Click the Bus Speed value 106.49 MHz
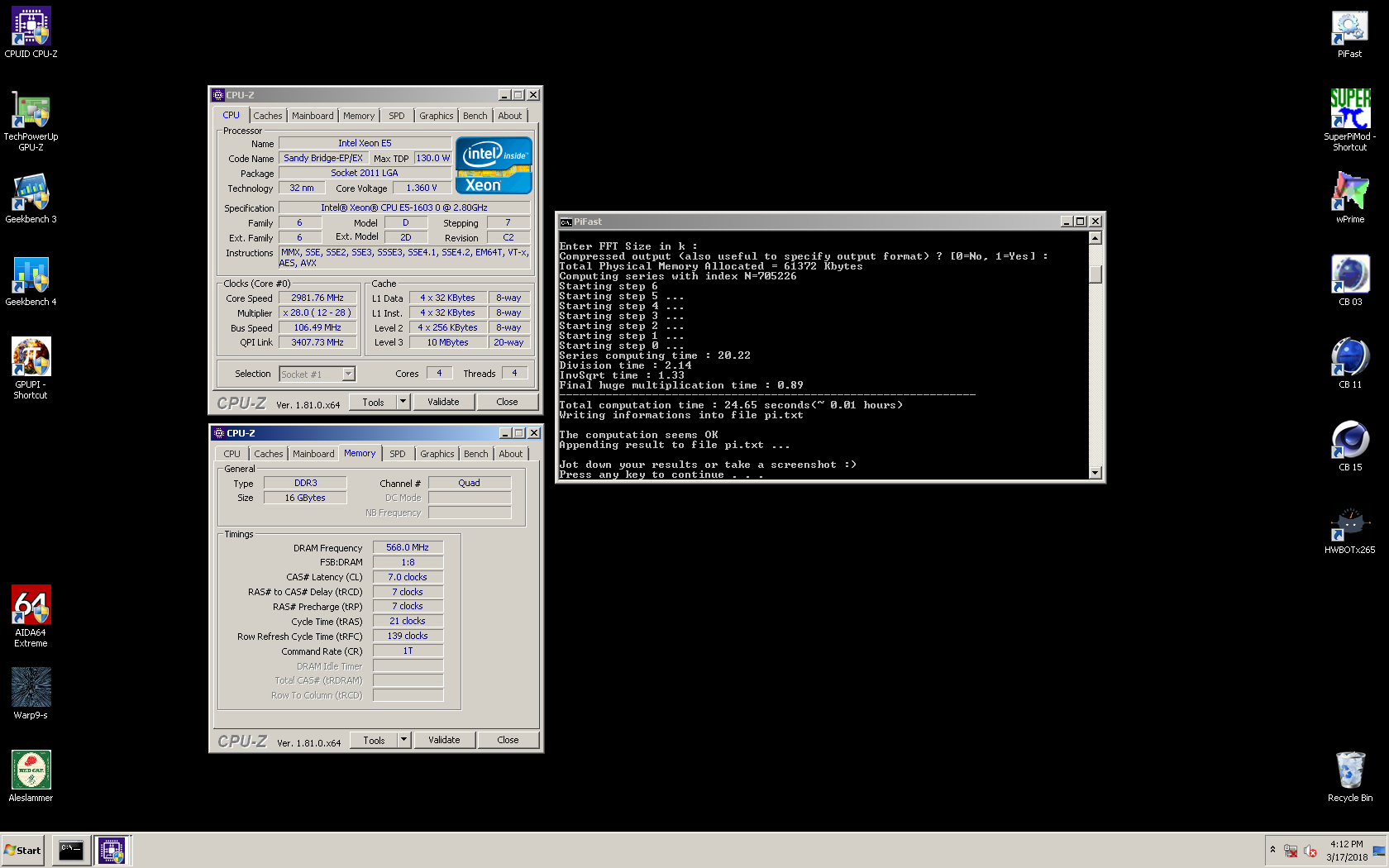 click(317, 328)
